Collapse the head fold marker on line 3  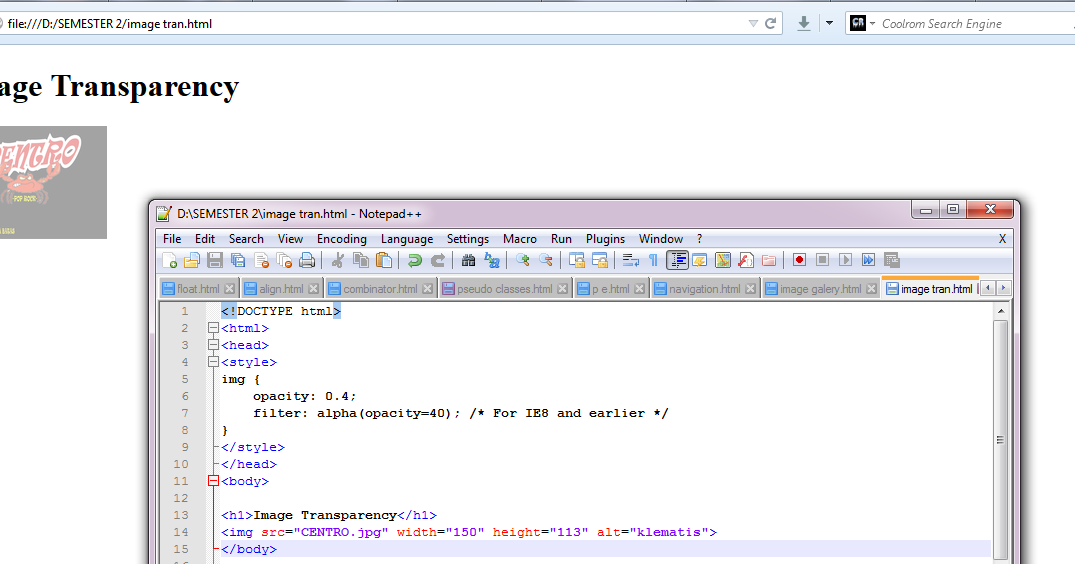(213, 345)
